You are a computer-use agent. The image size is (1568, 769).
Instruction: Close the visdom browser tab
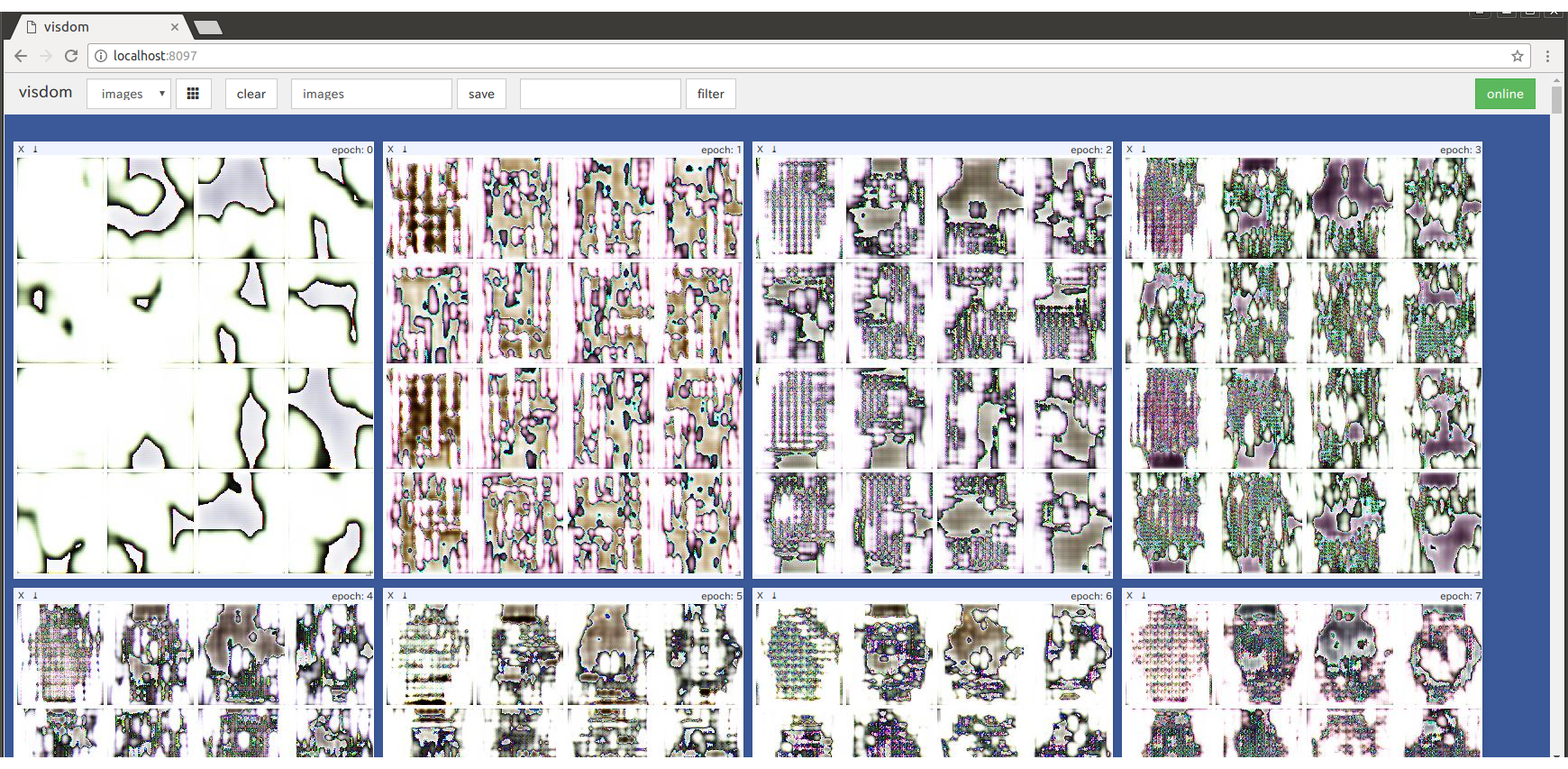(x=175, y=27)
